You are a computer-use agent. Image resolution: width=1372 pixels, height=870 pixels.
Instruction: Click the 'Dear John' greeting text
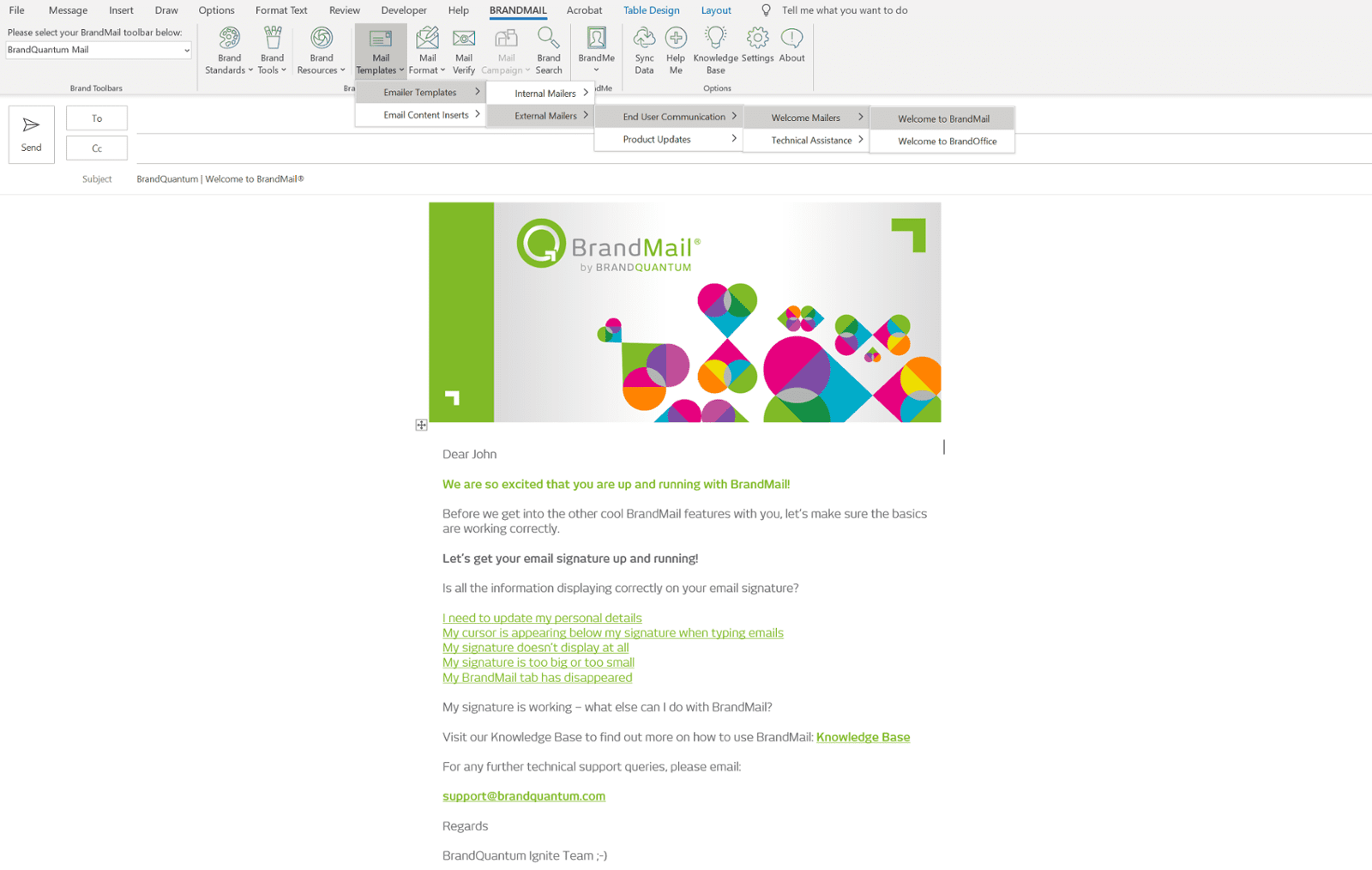click(469, 454)
